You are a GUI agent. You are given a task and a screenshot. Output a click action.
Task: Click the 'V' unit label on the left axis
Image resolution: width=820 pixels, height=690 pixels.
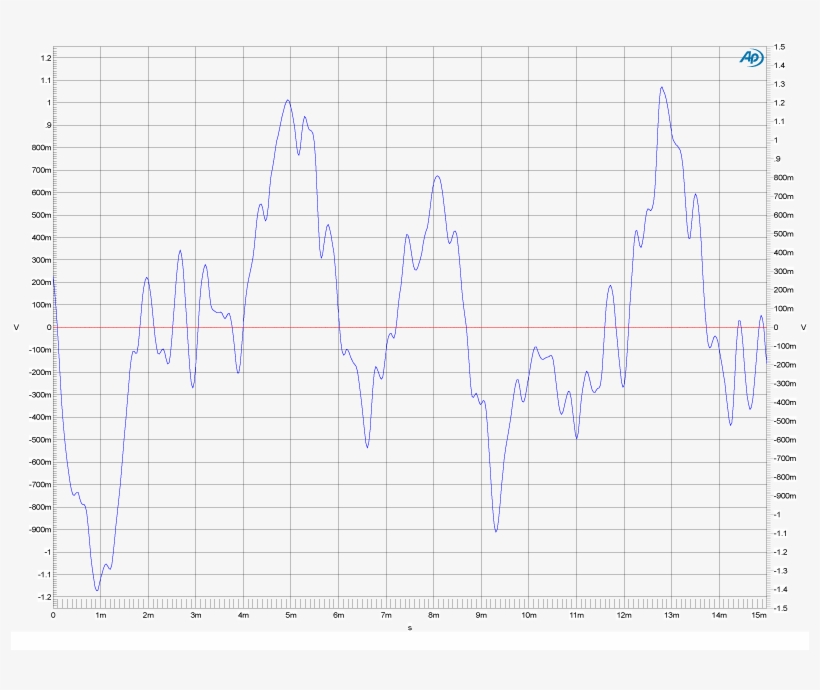(x=17, y=327)
